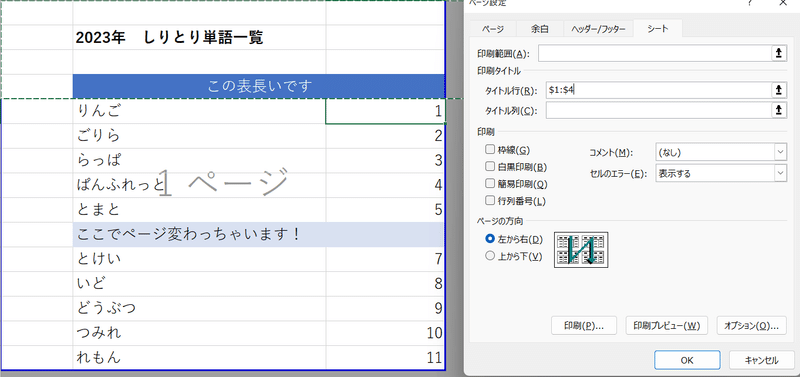800x377 pixels.
Task: Click the number cell 11 beside れもん
Action: [386, 358]
